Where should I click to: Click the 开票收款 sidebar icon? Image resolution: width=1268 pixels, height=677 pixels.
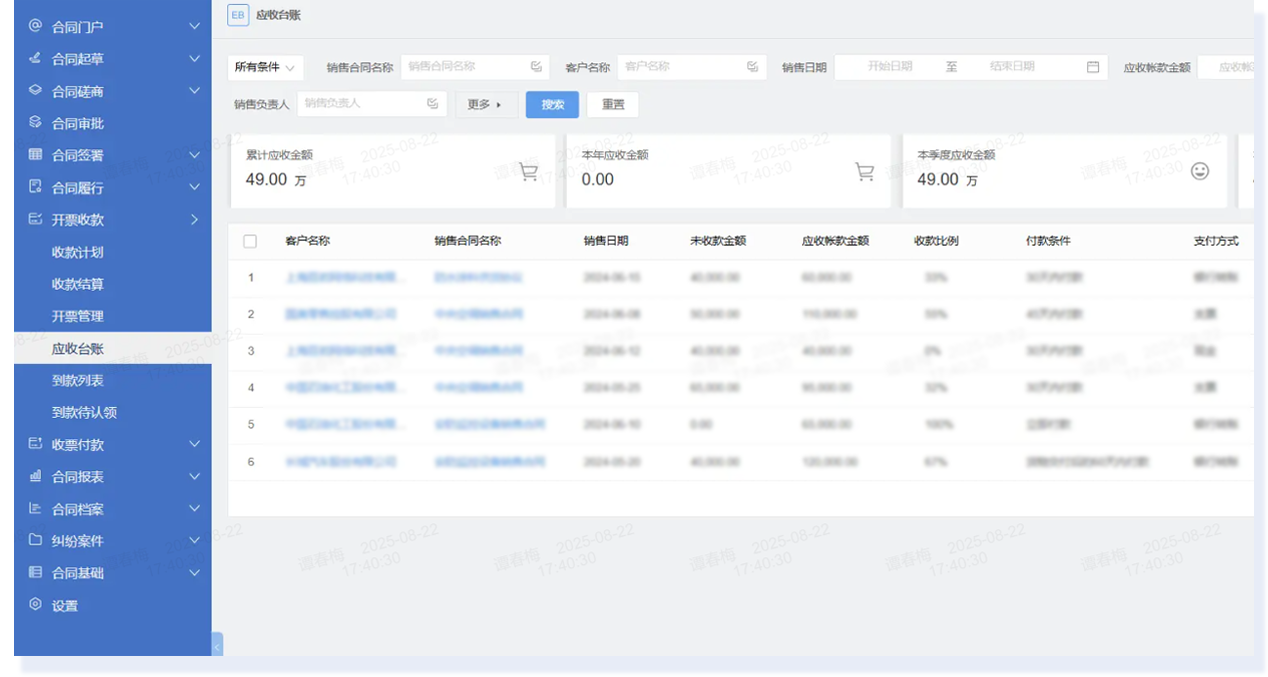click(35, 219)
